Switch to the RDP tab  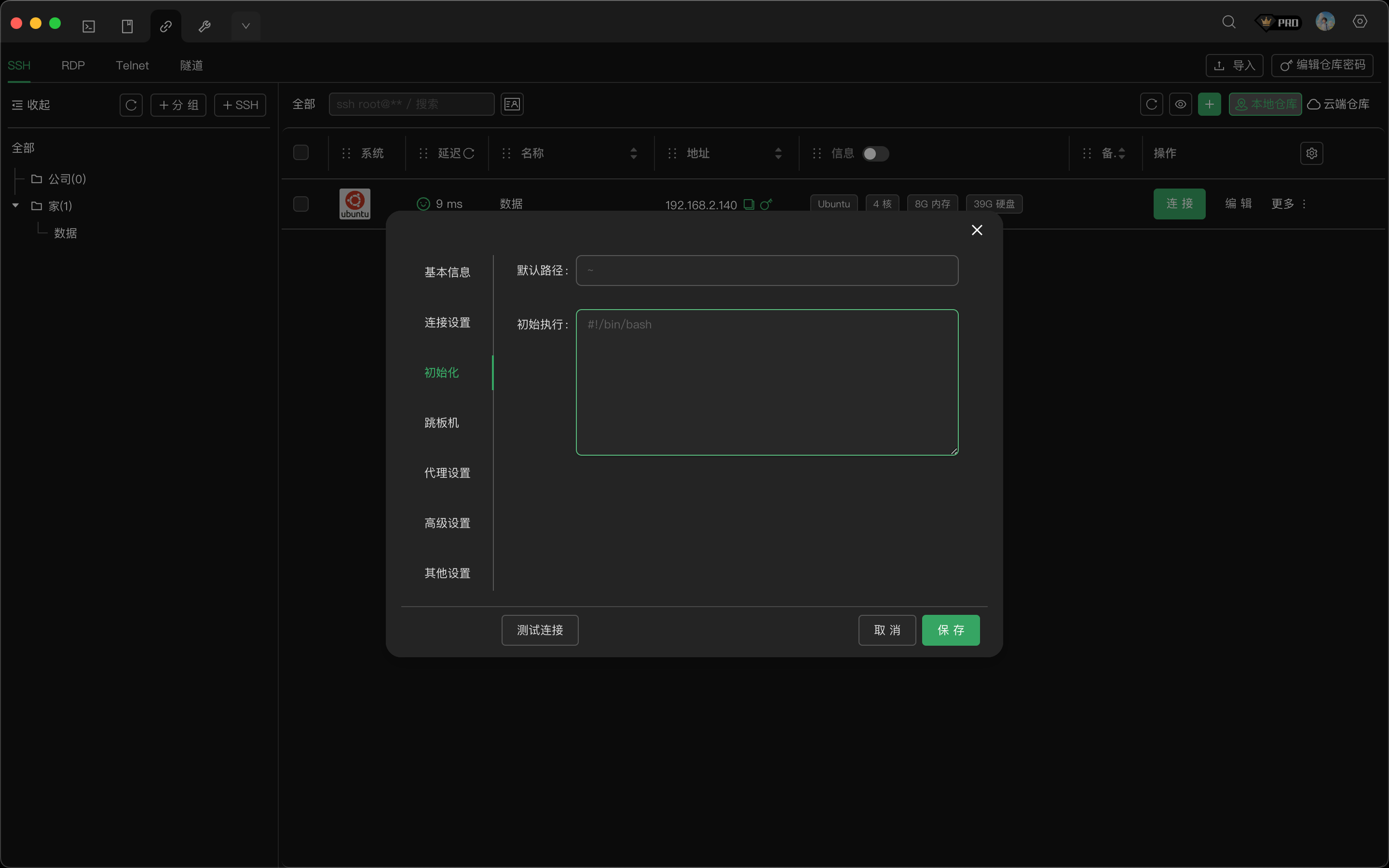pos(73,66)
